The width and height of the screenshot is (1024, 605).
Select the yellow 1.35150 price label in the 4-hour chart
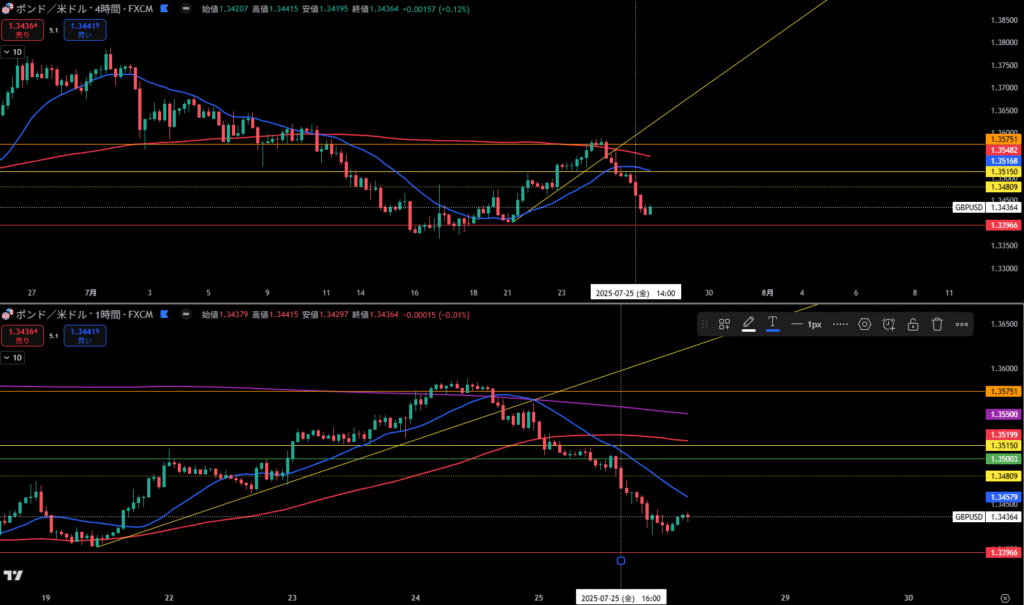[x=1003, y=172]
